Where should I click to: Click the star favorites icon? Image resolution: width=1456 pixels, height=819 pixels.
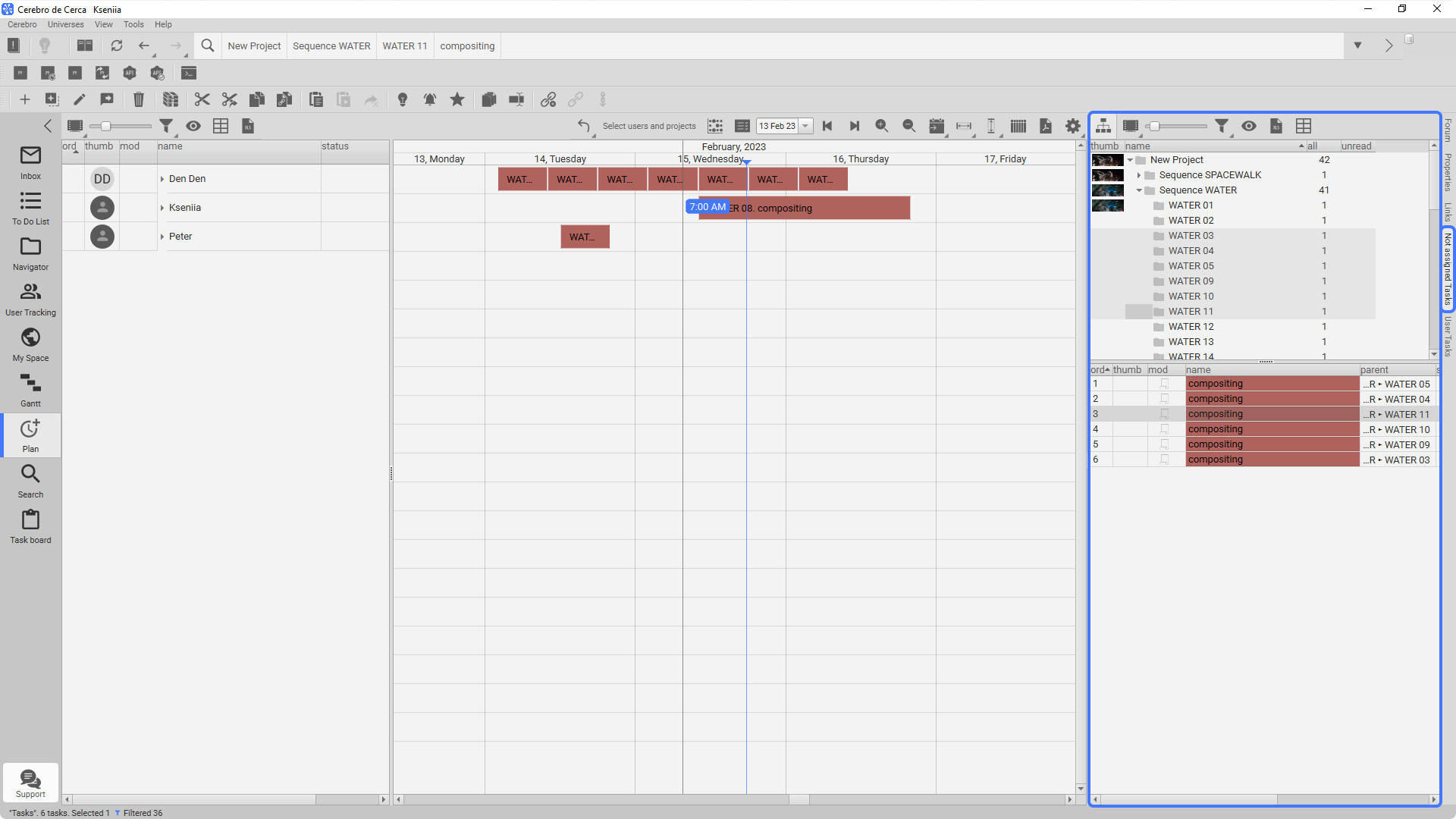click(457, 99)
